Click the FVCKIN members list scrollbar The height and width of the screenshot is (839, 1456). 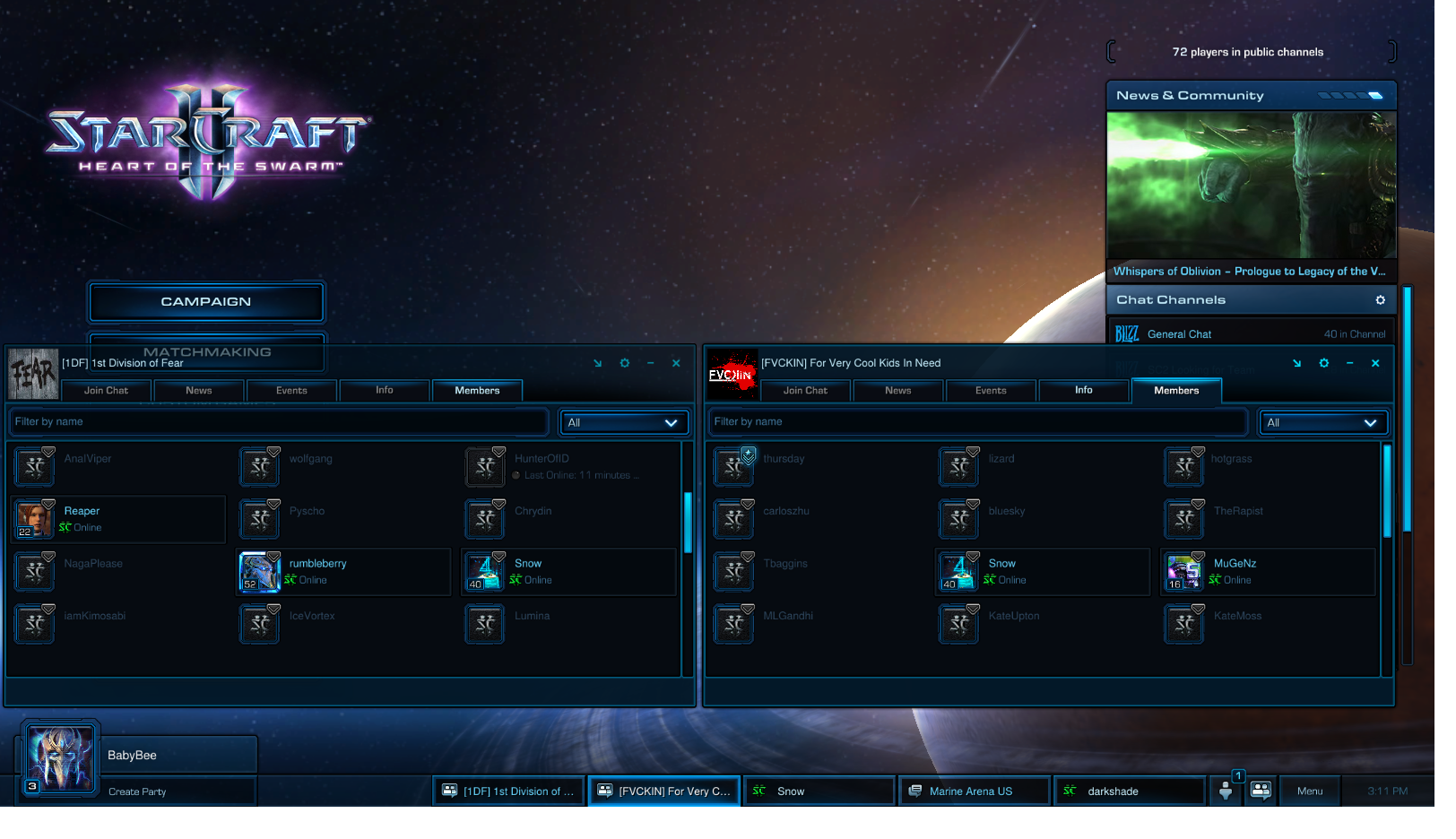point(1387,491)
